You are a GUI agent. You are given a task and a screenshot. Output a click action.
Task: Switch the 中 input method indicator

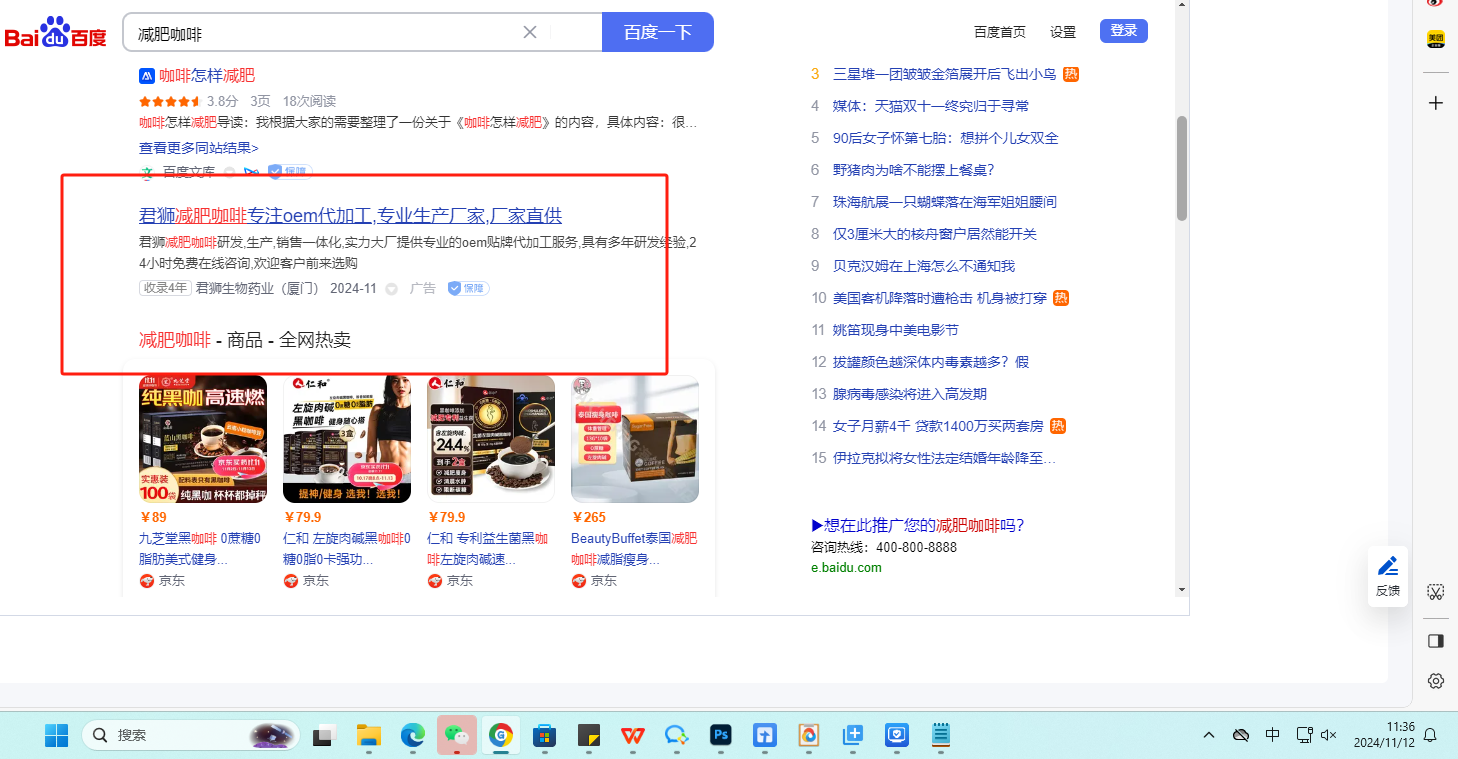(x=1272, y=735)
